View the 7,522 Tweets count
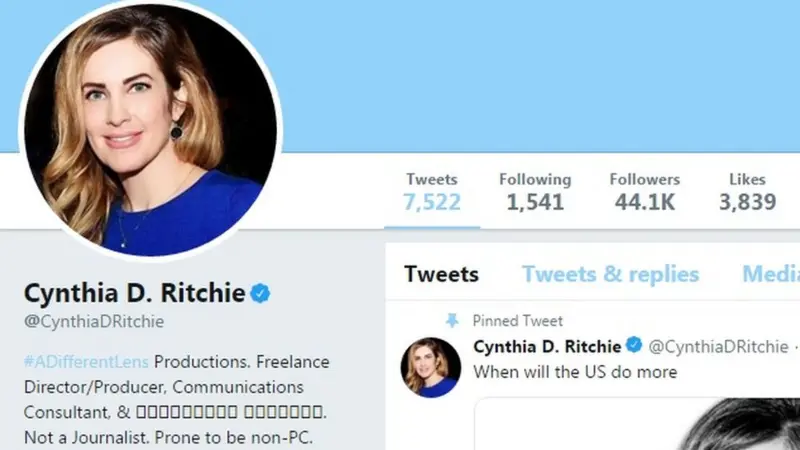This screenshot has height=450, width=800. point(432,193)
